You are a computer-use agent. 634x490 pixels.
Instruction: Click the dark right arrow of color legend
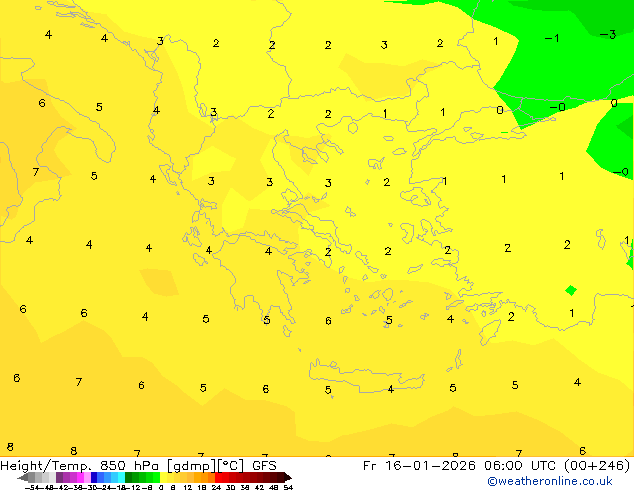288,478
